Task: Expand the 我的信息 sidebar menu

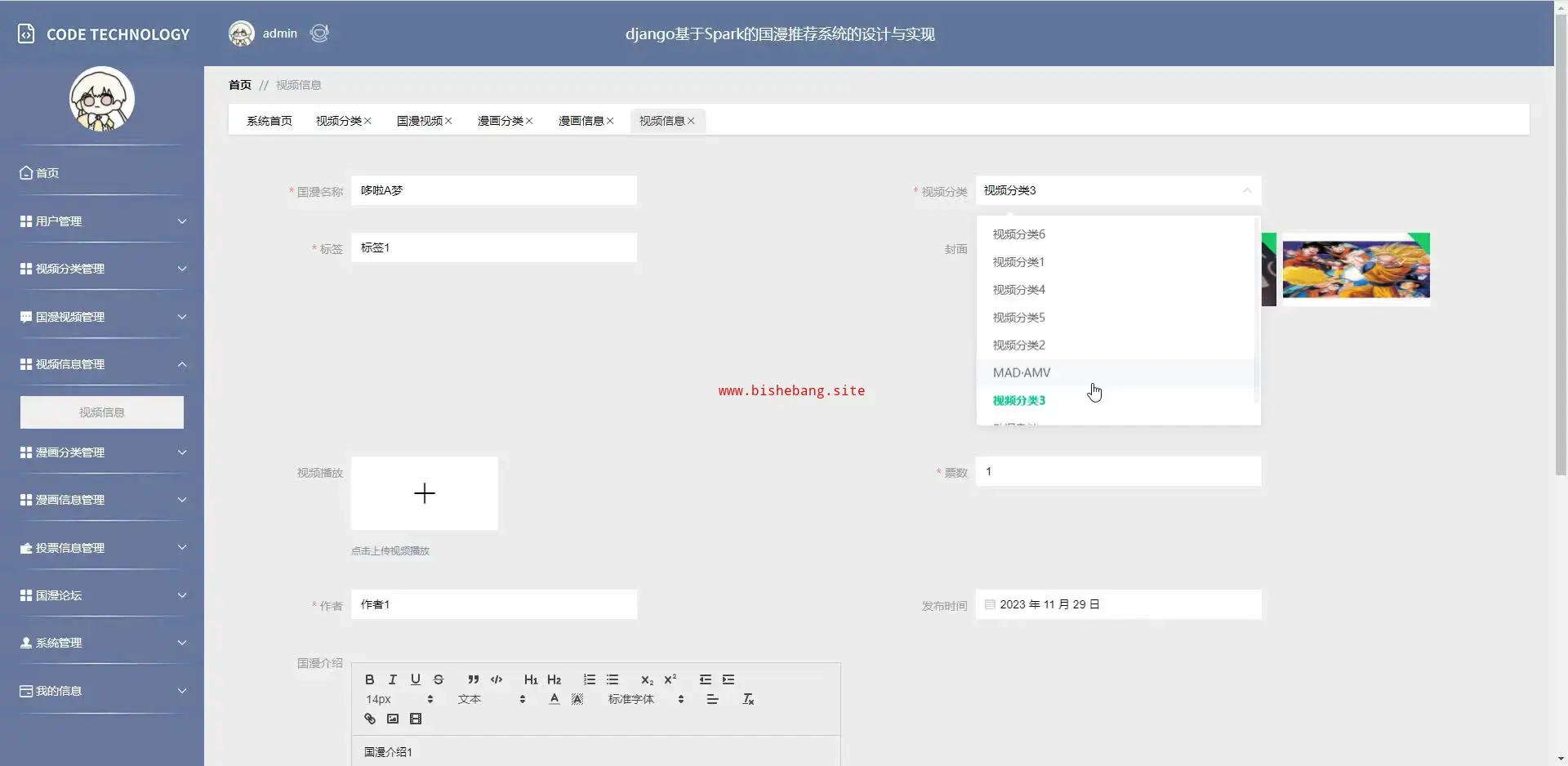Action: 102,691
